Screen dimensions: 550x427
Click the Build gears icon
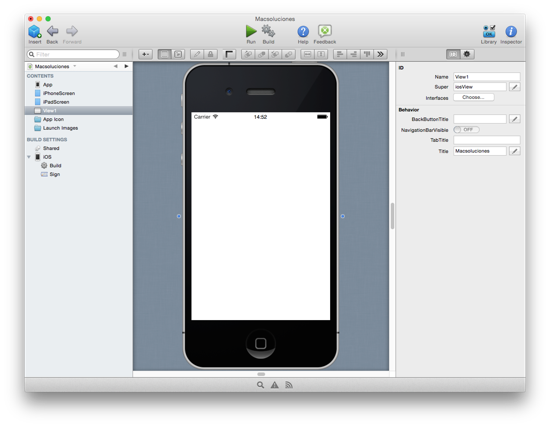click(x=268, y=31)
